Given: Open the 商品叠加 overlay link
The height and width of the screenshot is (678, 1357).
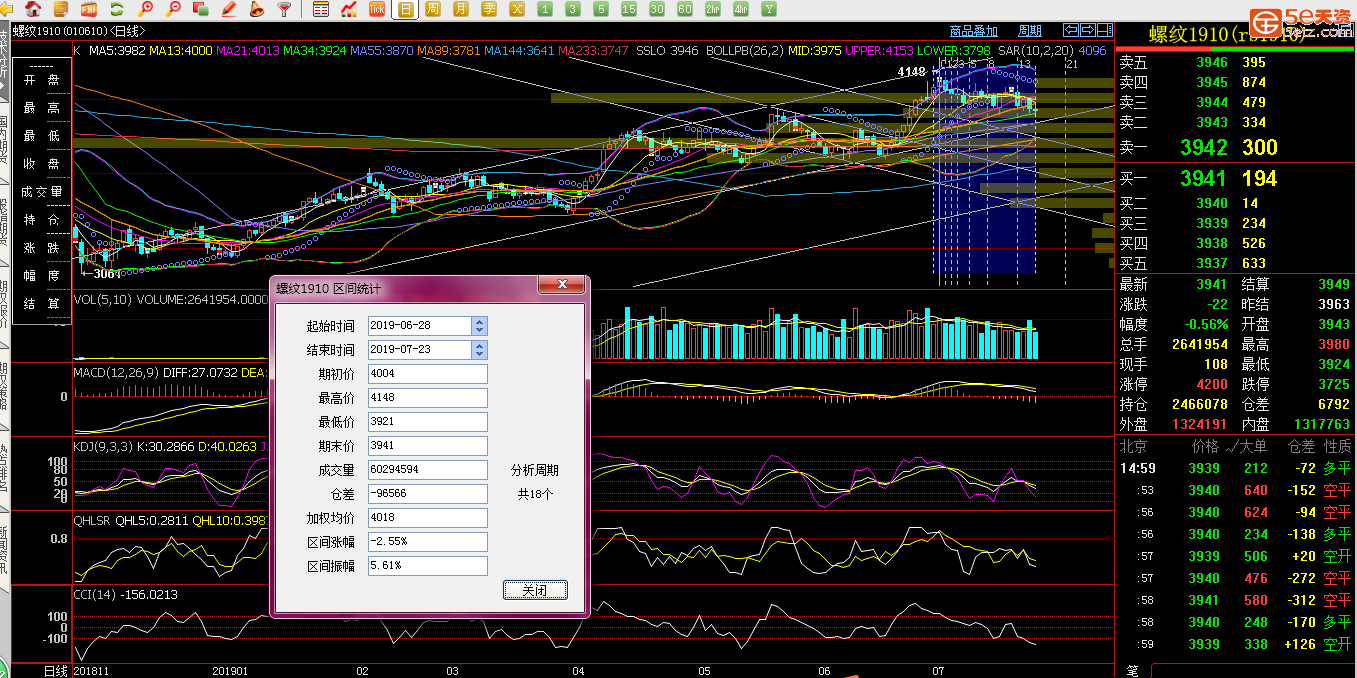Looking at the screenshot, I should [973, 31].
